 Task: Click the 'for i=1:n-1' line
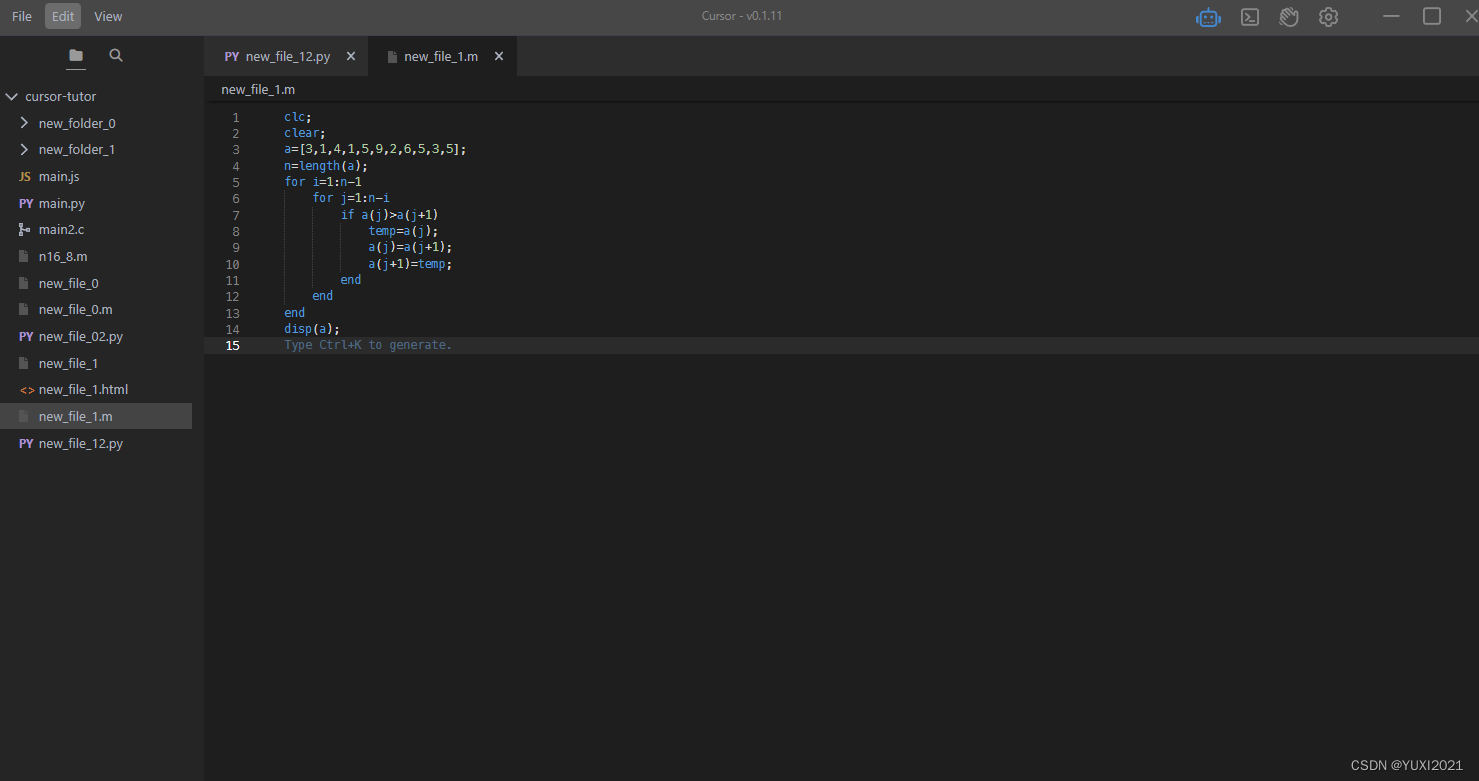323,182
